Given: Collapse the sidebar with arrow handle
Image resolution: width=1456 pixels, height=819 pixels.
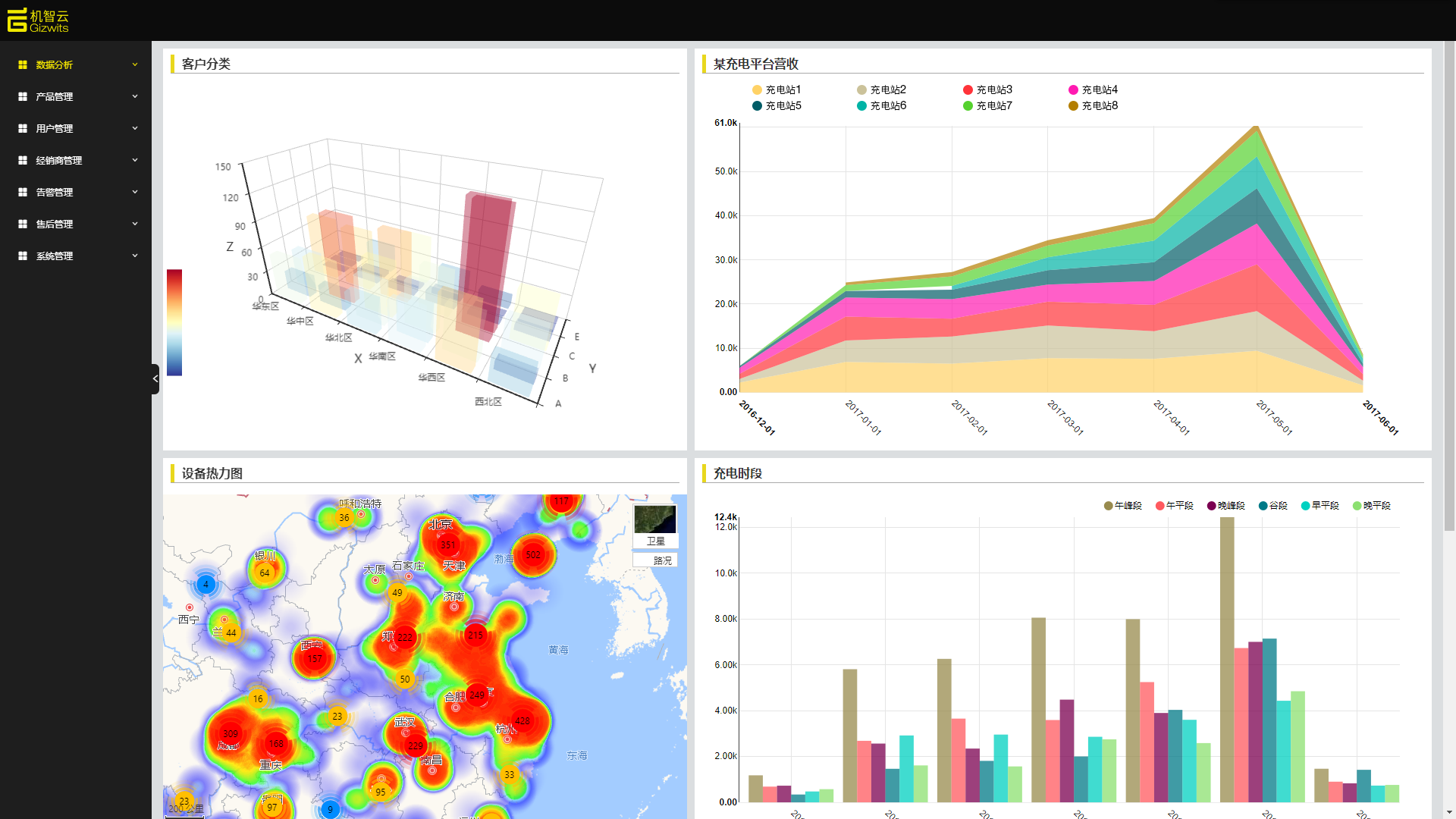Looking at the screenshot, I should click(x=155, y=378).
